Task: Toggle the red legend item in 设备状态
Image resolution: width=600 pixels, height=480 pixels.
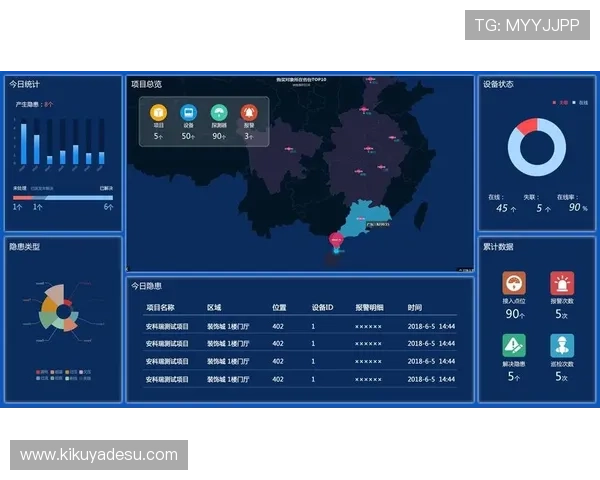Action: tap(556, 102)
